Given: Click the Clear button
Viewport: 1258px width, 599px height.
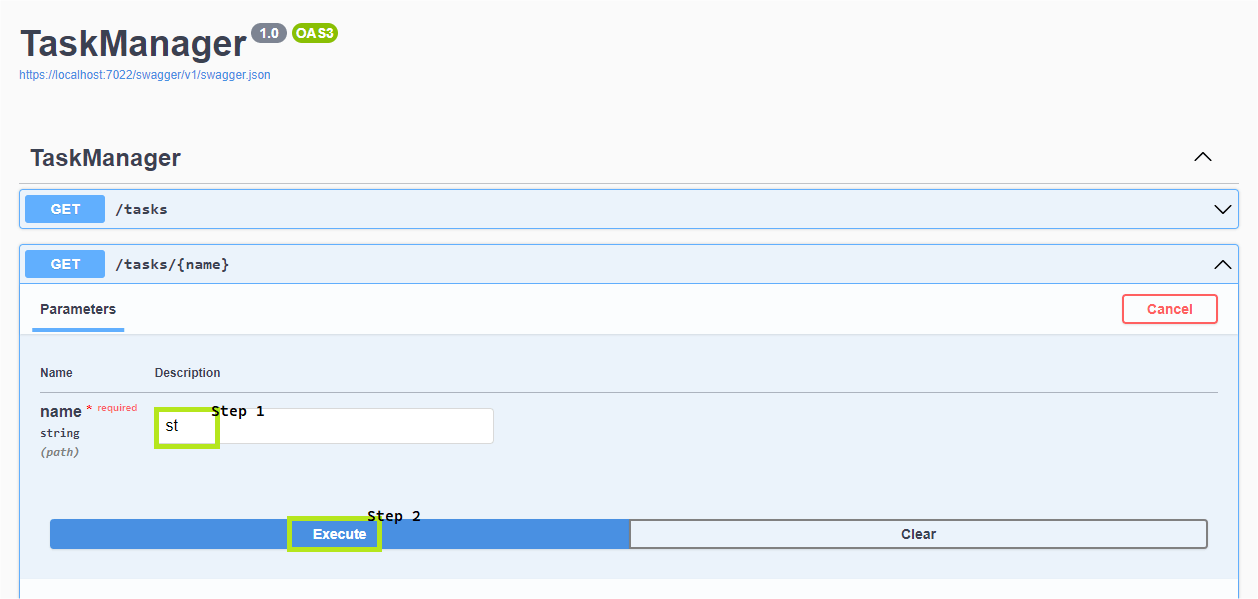Looking at the screenshot, I should [918, 534].
